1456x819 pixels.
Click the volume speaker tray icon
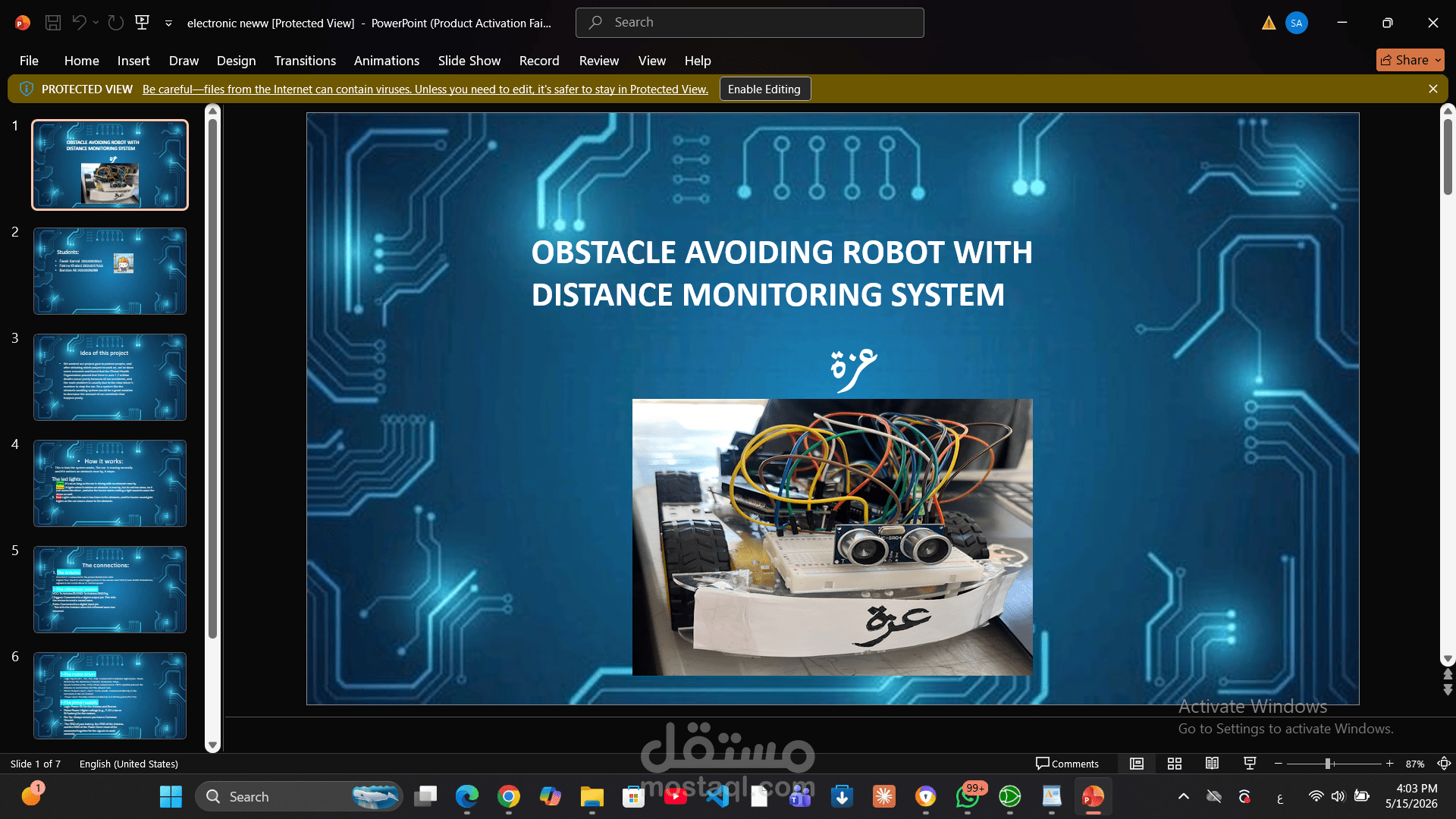(1338, 796)
